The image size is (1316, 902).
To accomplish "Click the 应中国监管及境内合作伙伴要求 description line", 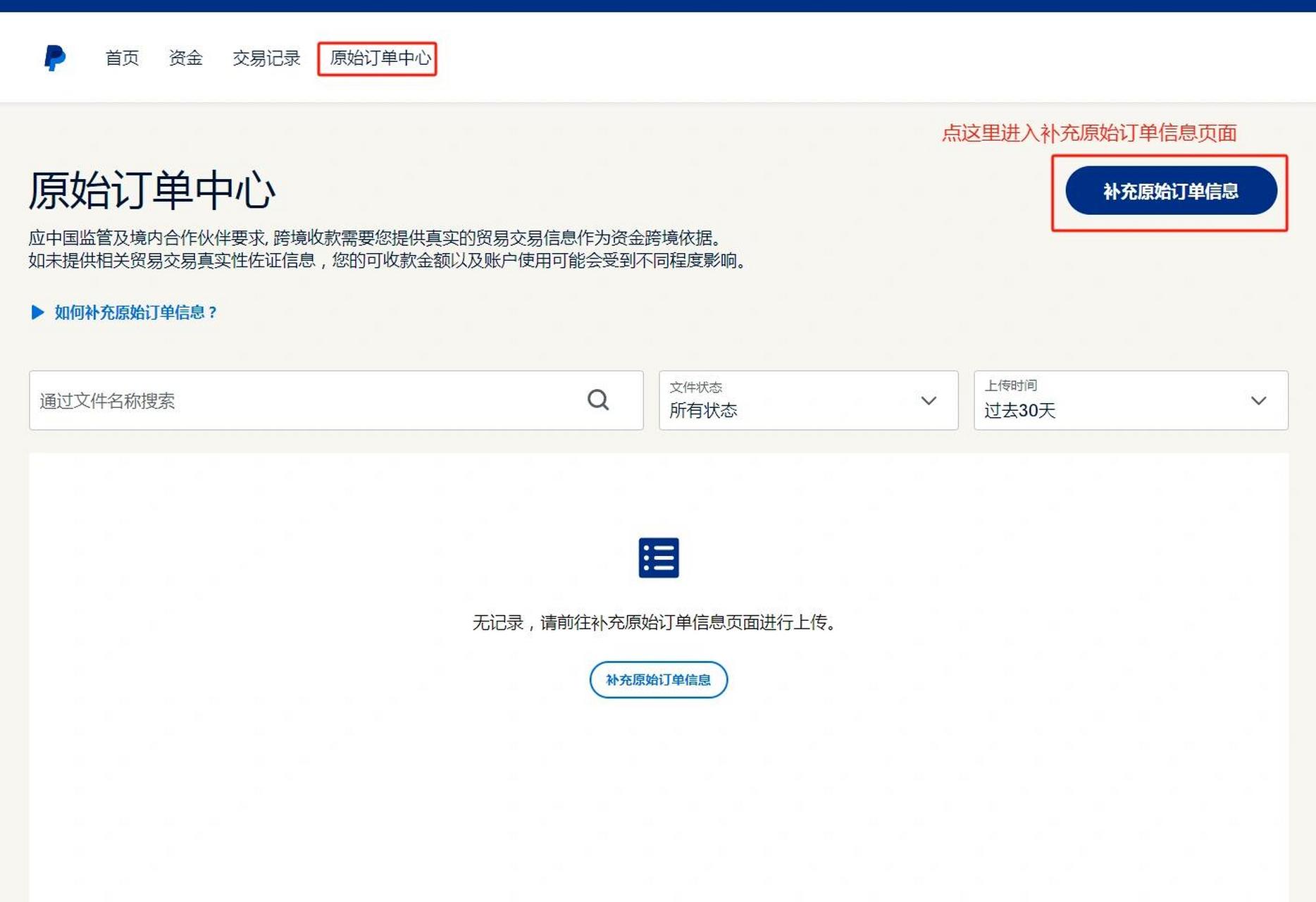I will (x=377, y=237).
